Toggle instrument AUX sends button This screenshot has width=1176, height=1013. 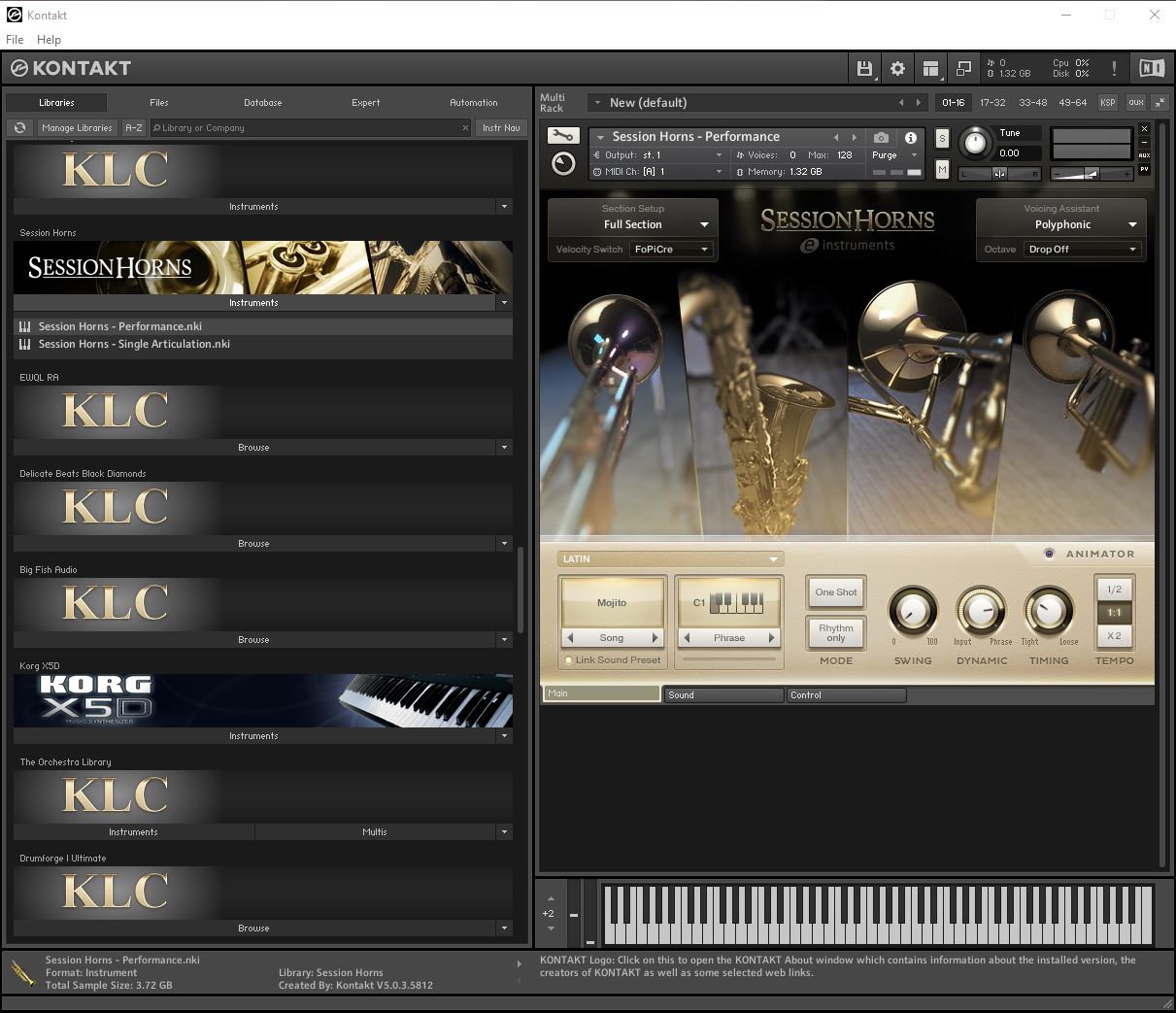pos(1144,155)
